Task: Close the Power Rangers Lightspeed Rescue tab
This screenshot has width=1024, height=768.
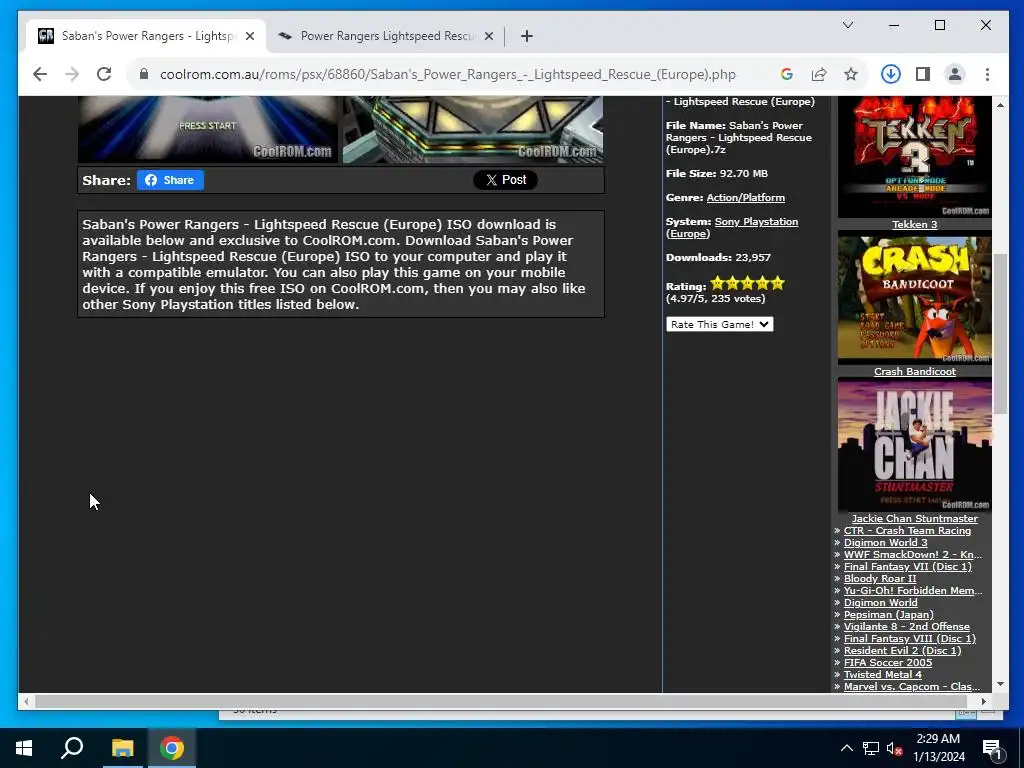Action: (x=488, y=37)
